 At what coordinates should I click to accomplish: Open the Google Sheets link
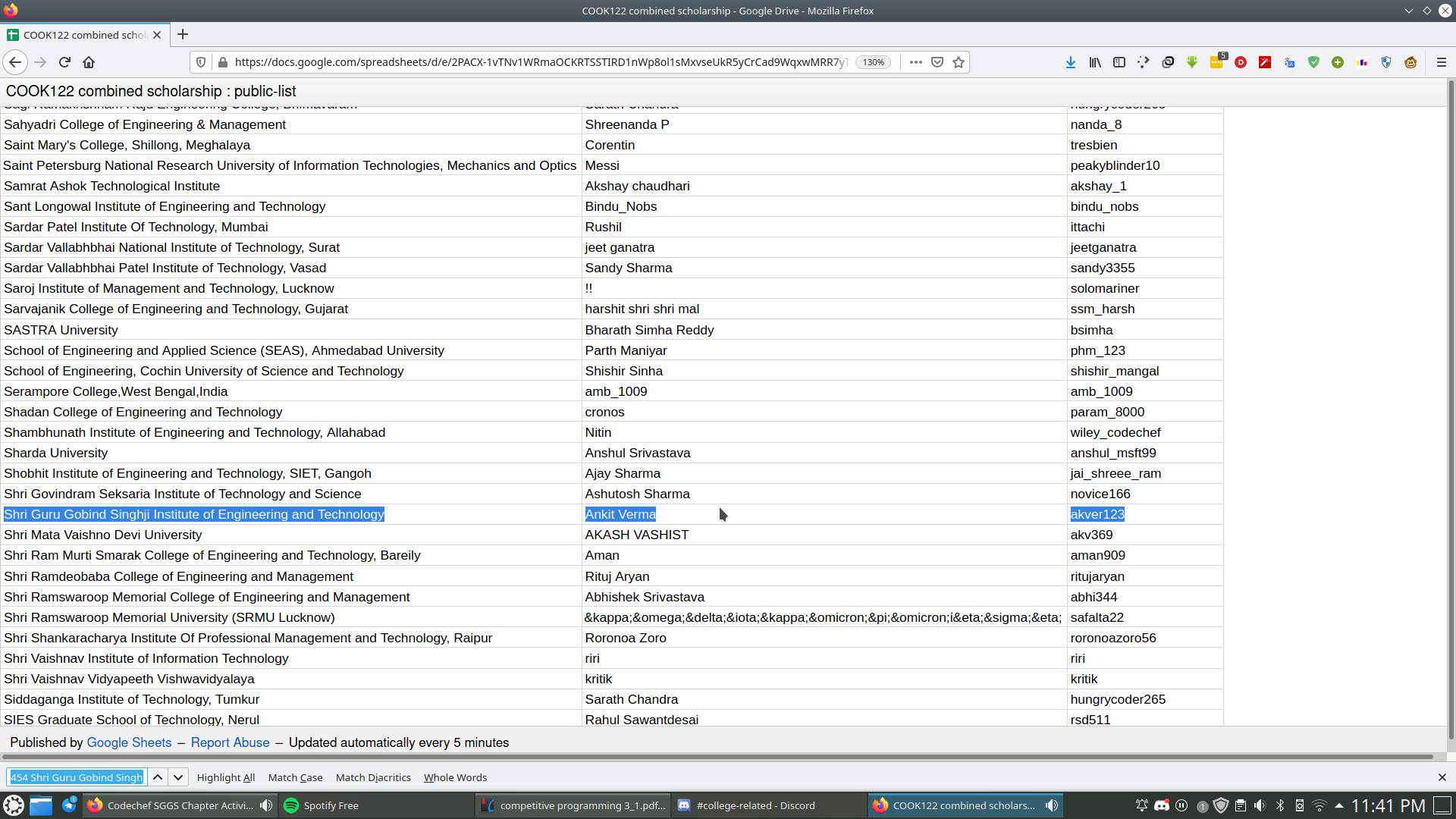click(129, 742)
